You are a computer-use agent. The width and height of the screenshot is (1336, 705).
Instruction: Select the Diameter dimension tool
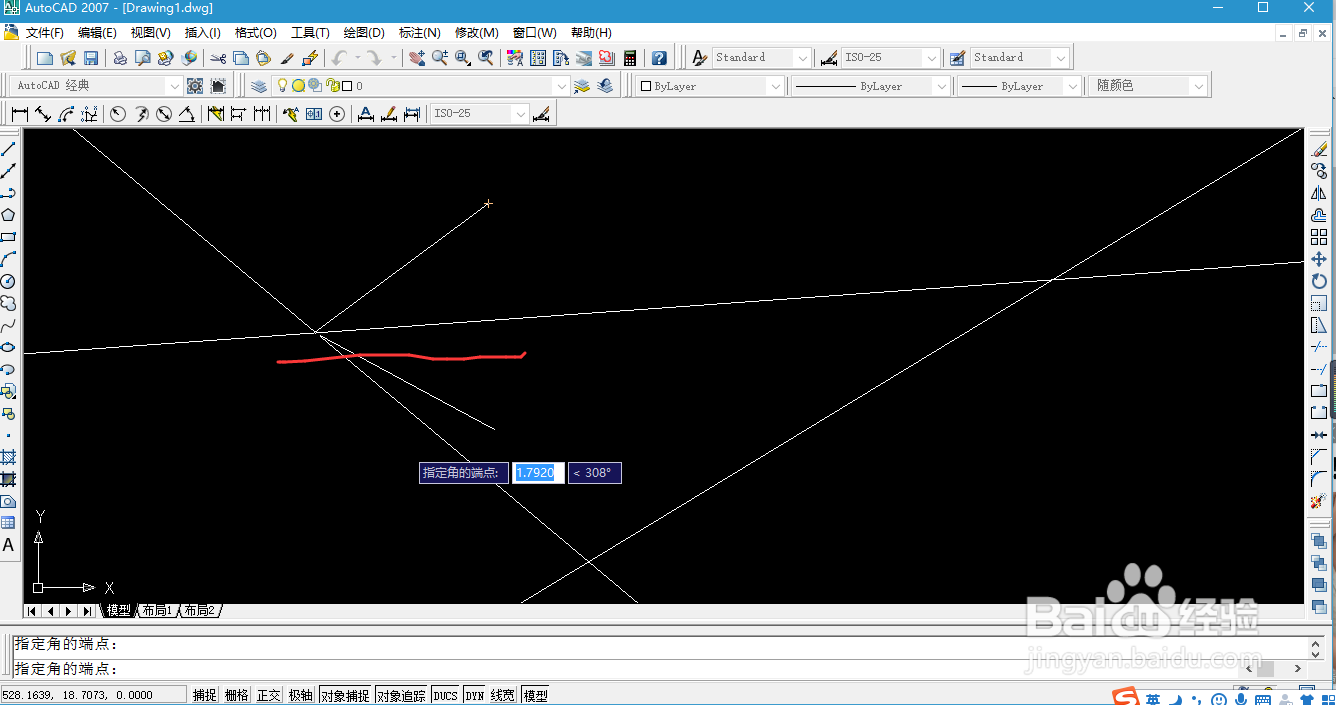point(164,114)
